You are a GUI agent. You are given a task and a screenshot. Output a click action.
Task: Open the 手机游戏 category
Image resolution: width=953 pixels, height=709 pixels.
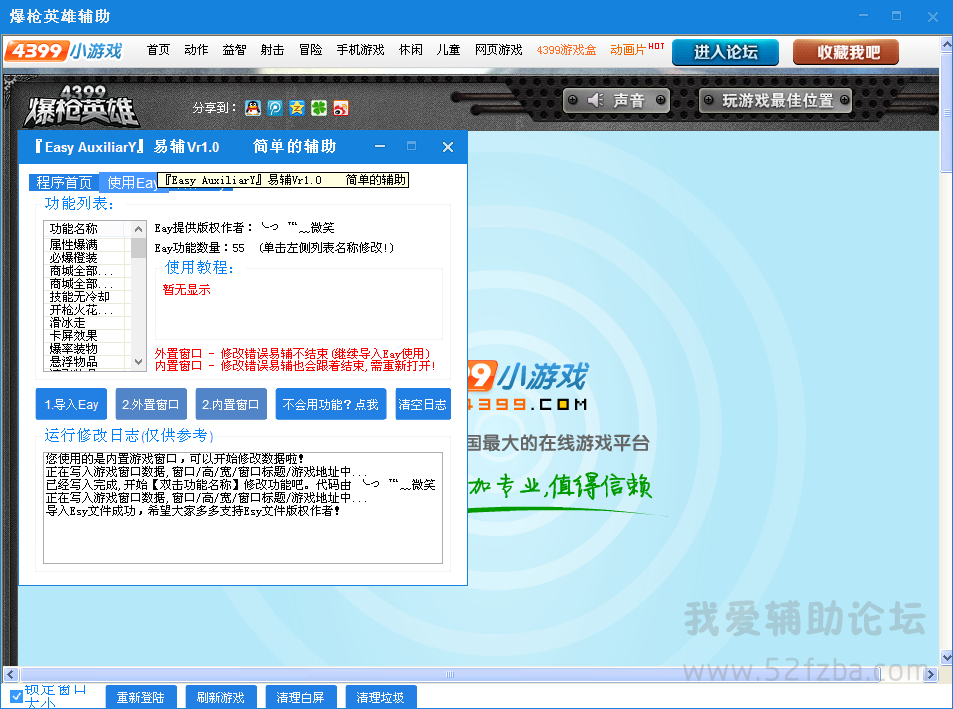[360, 50]
